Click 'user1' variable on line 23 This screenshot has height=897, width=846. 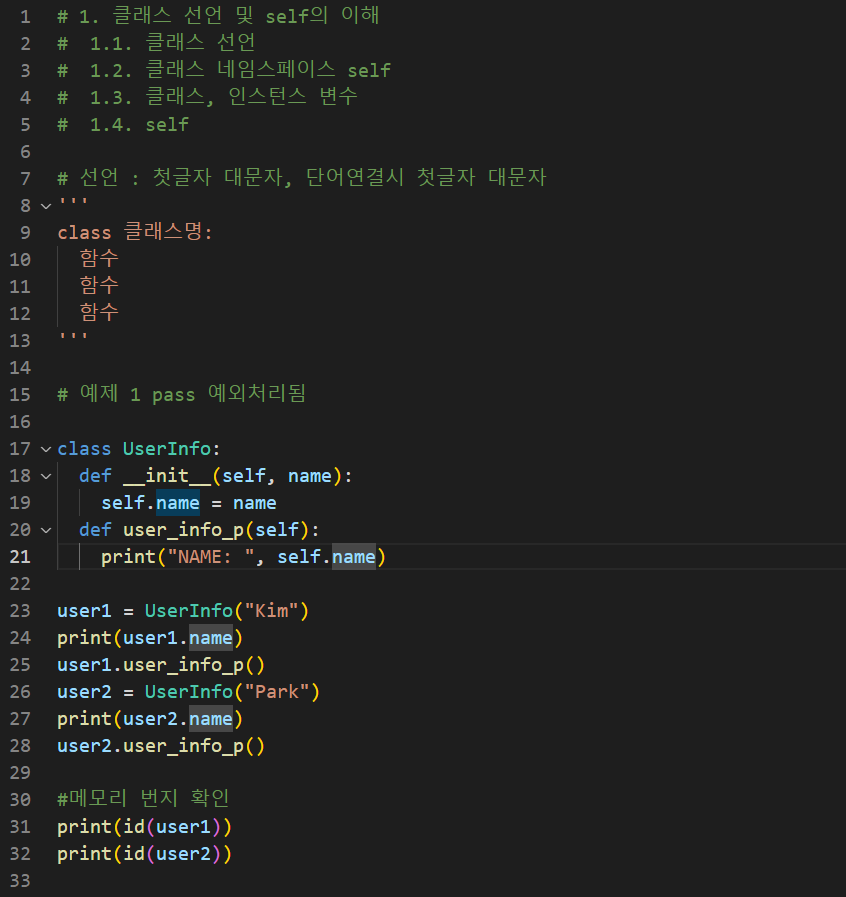[84, 611]
